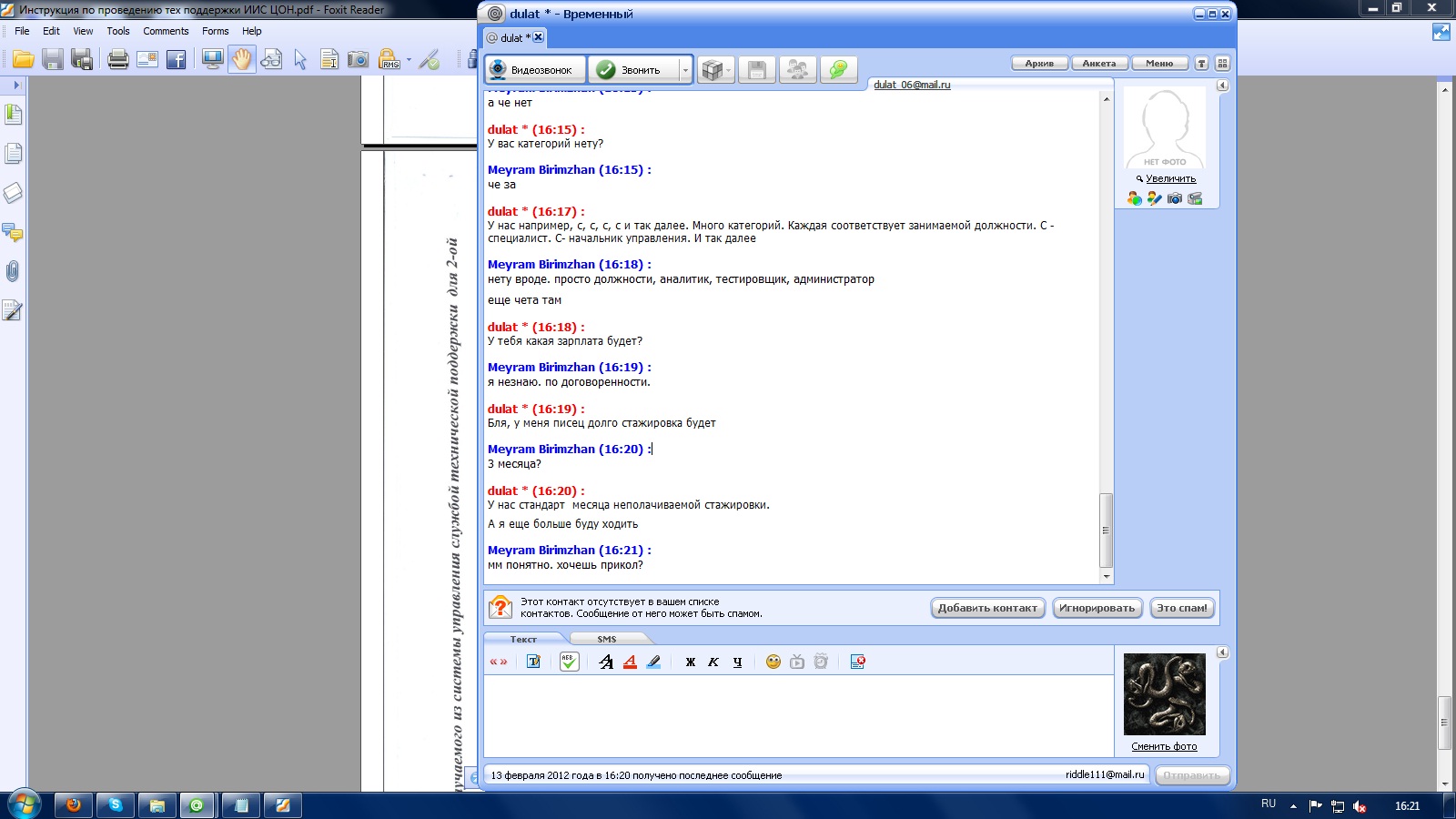Viewport: 1456px width, 819px height.
Task: Click the person-with-pencil icon under photo
Action: tap(1154, 198)
